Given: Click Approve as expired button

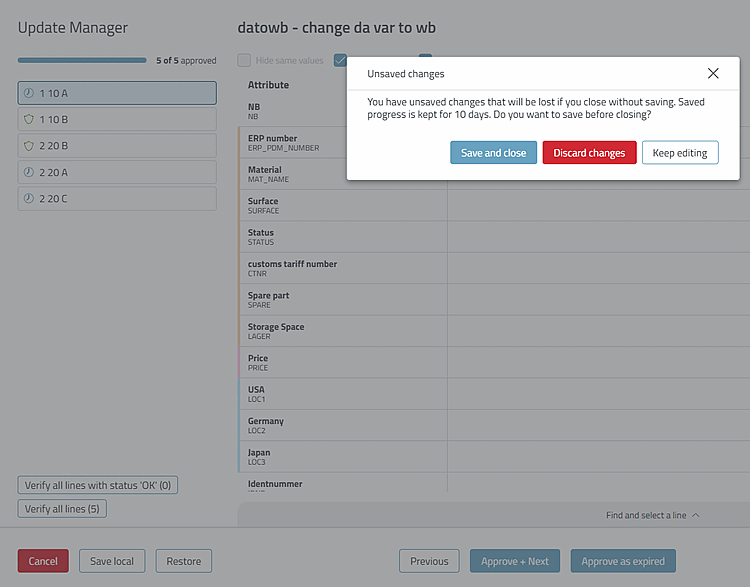Looking at the screenshot, I should pos(623,561).
